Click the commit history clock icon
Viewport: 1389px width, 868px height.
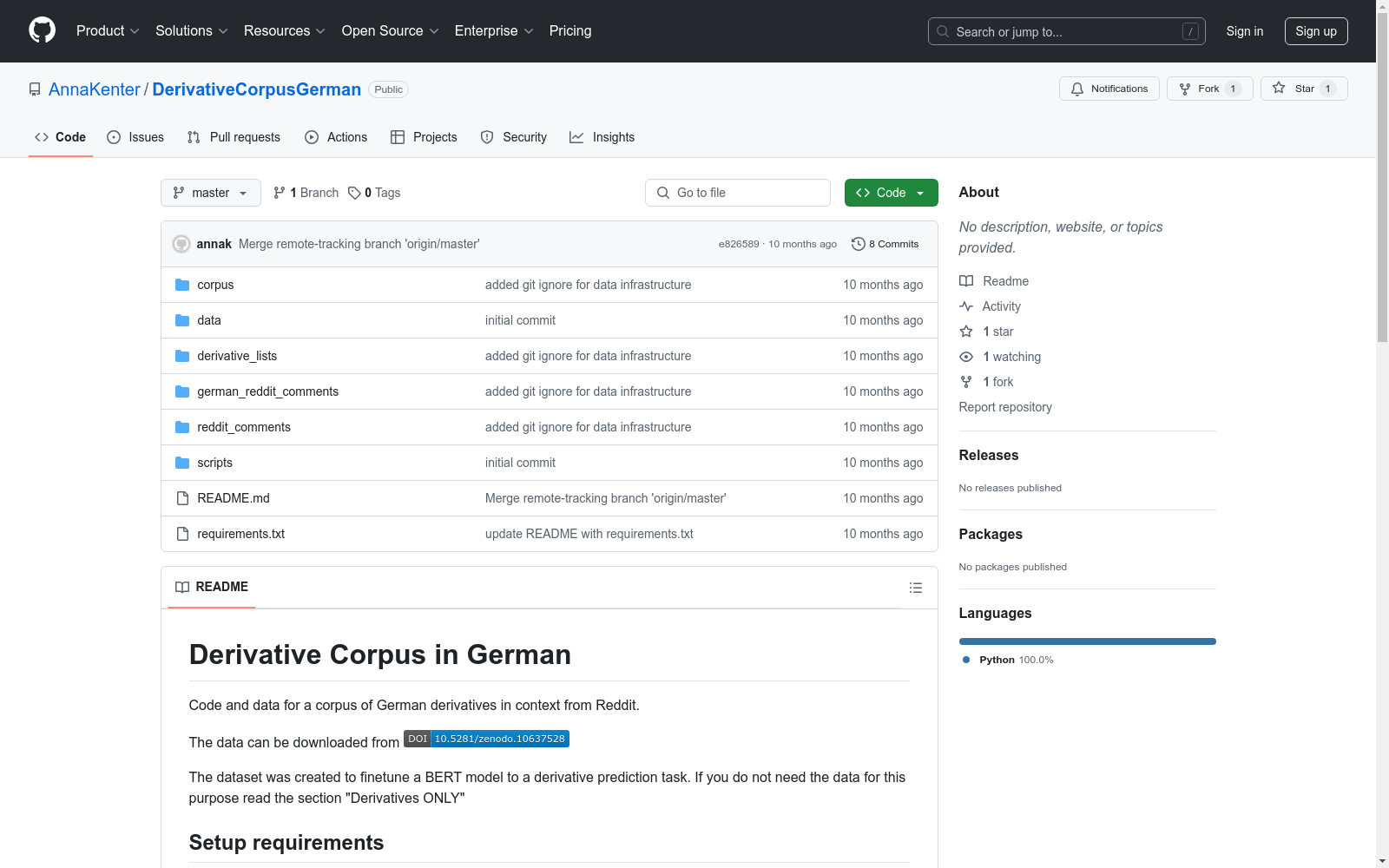click(x=859, y=244)
